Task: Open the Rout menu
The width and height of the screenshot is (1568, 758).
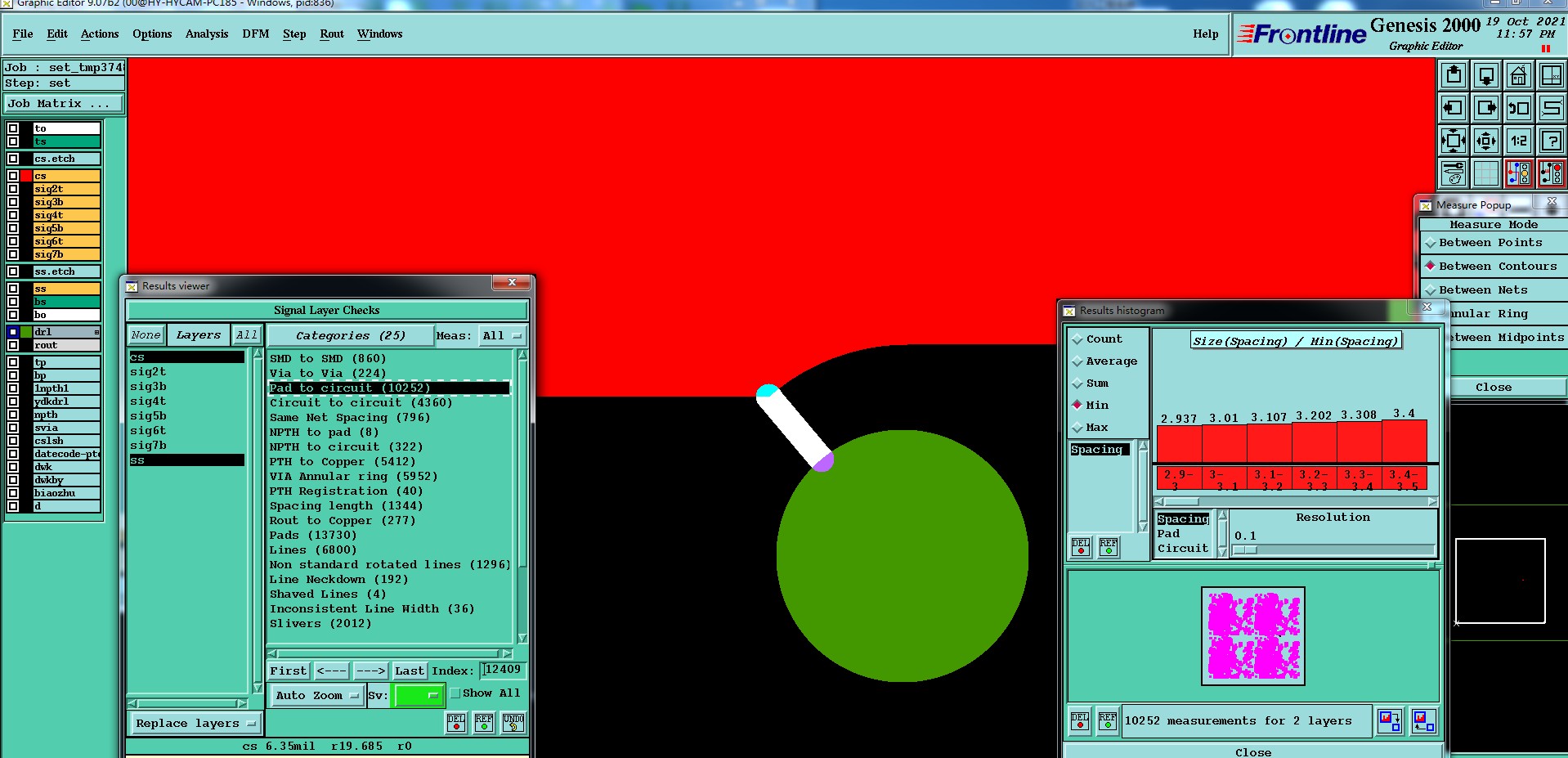Action: point(332,34)
